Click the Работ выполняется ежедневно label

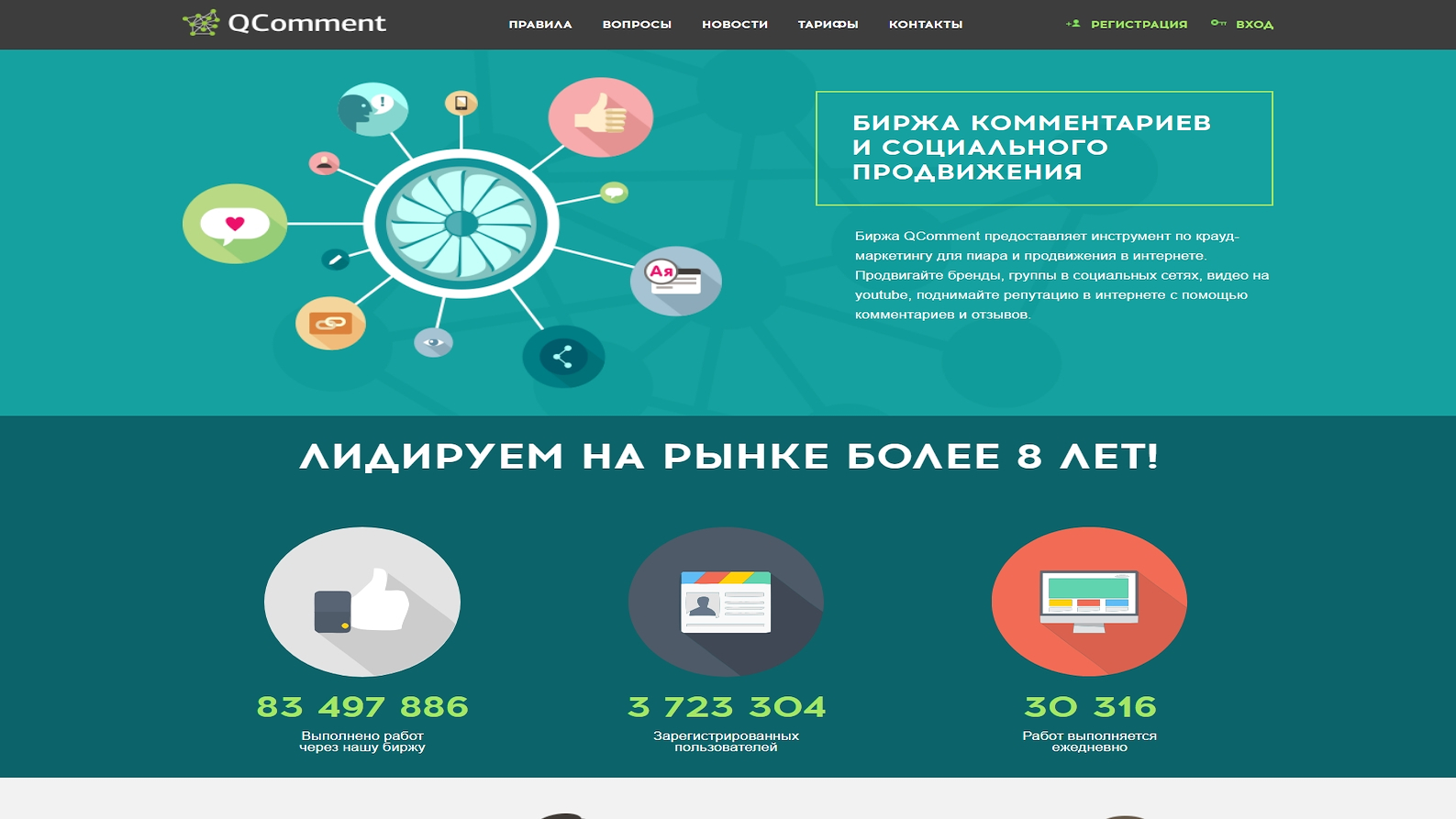1089,741
